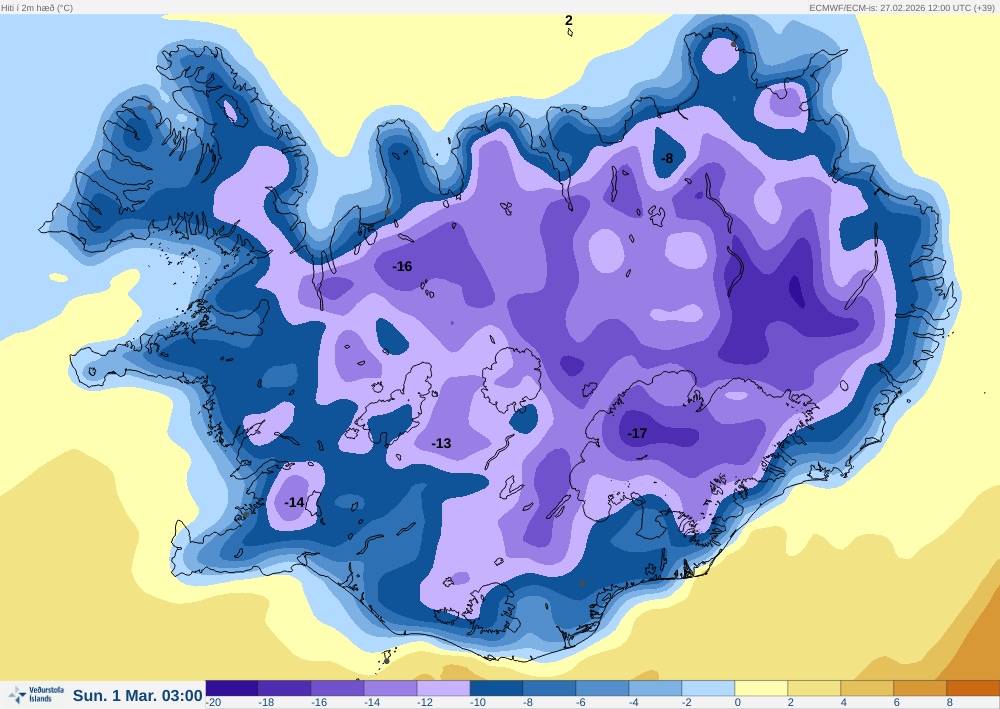Click the 4 tick label on the legend
This screenshot has height=709, width=1000.
[x=844, y=703]
